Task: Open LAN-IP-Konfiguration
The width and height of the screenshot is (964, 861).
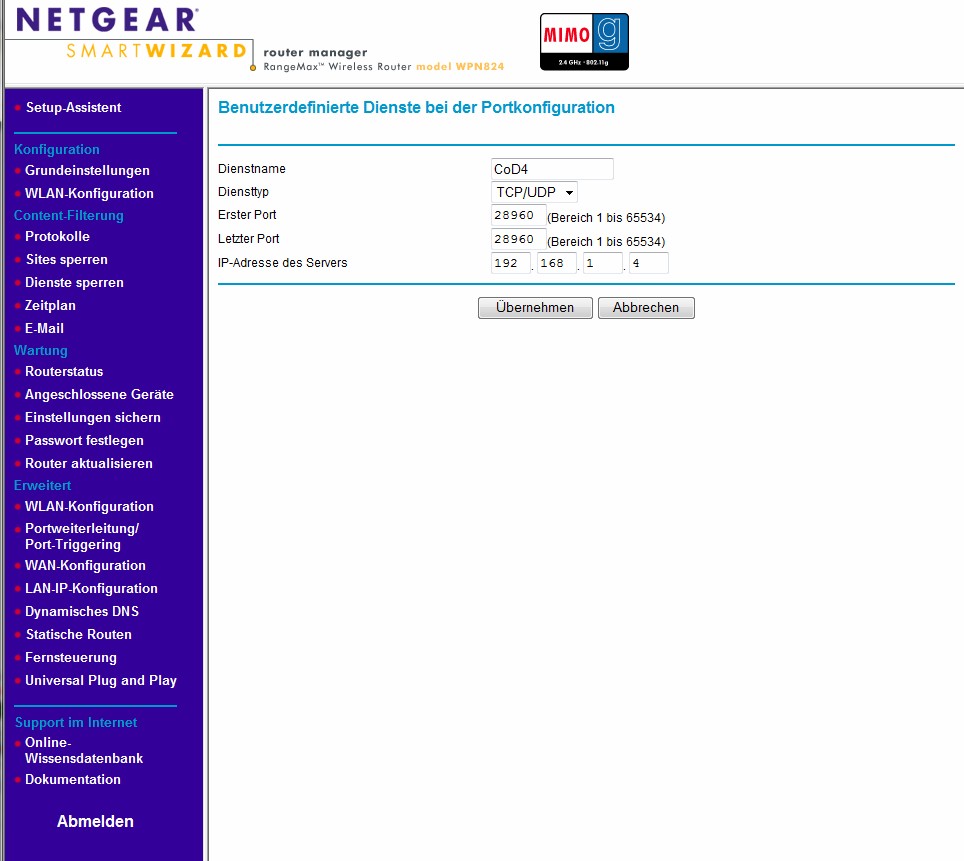Action: (x=91, y=589)
